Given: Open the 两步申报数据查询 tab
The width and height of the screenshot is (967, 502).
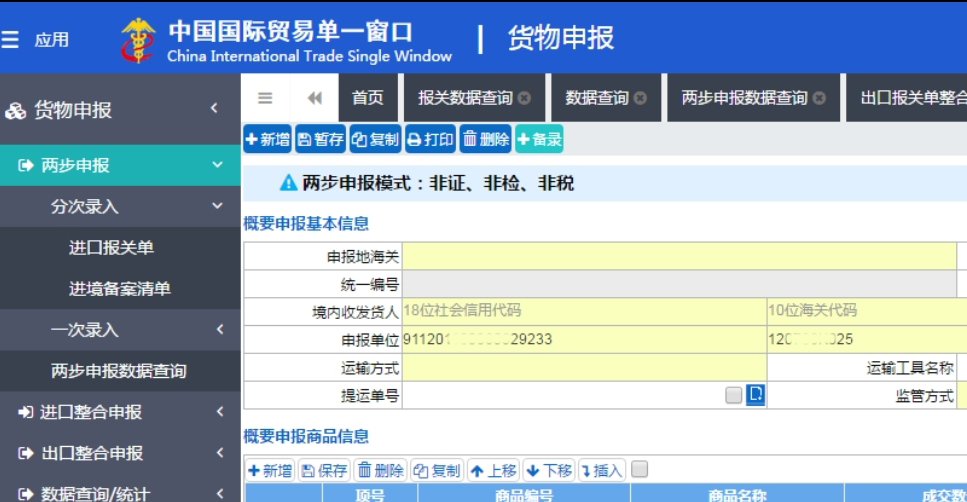Looking at the screenshot, I should pos(744,98).
